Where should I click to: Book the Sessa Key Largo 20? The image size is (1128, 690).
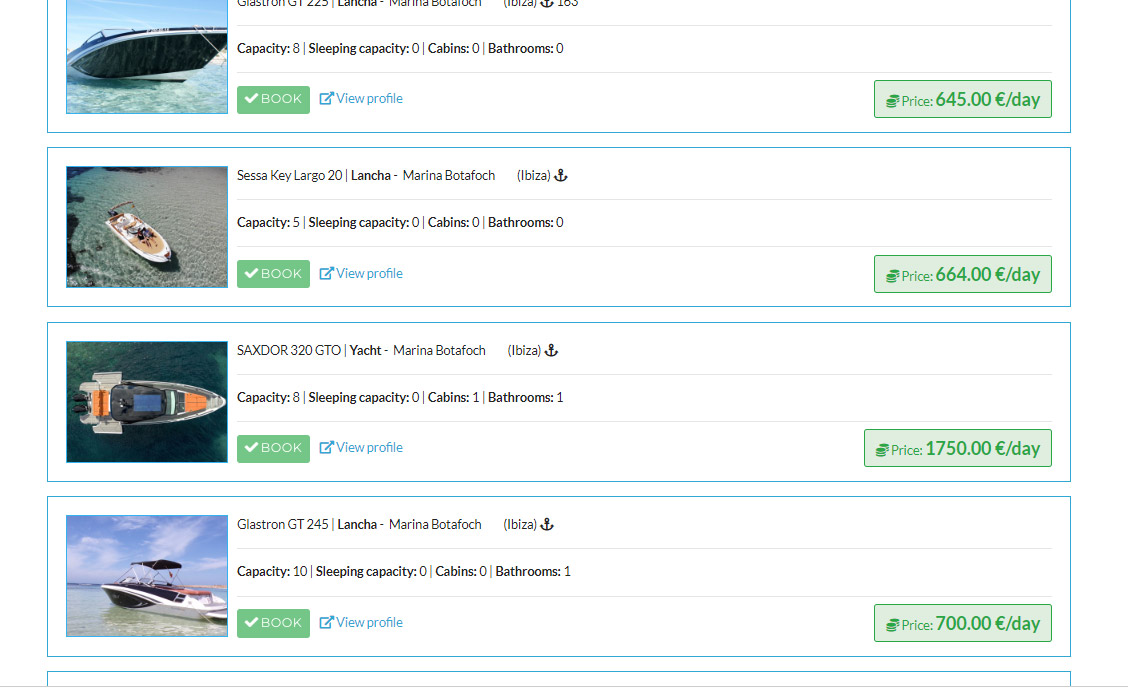[x=273, y=274]
